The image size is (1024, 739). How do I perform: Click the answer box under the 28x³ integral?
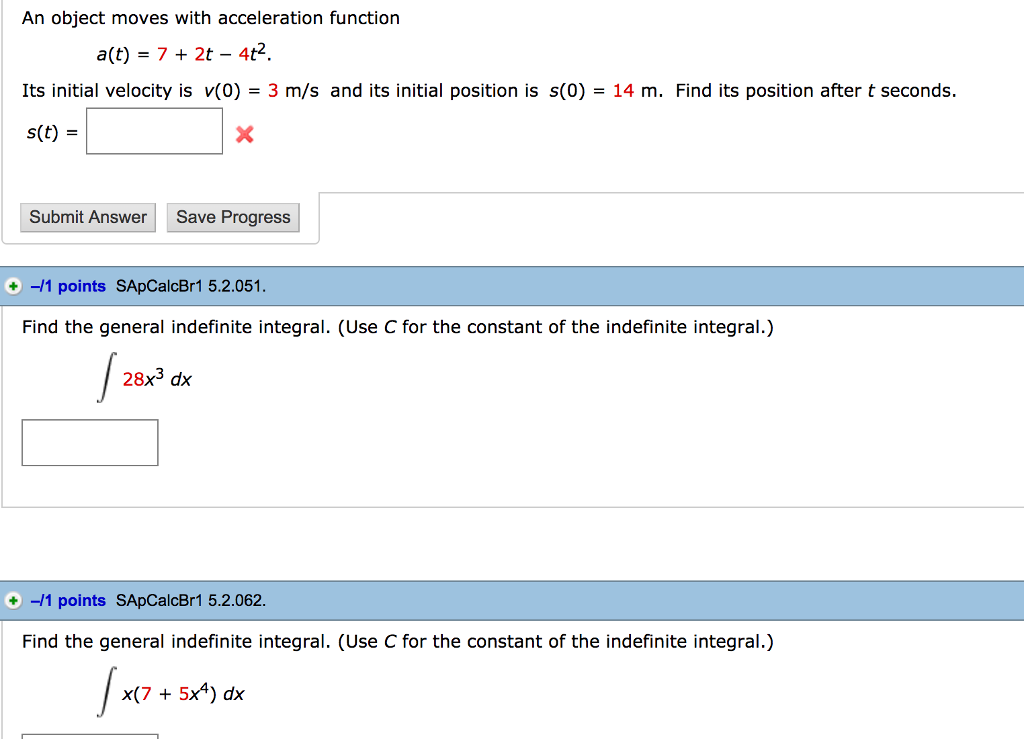pyautogui.click(x=90, y=442)
